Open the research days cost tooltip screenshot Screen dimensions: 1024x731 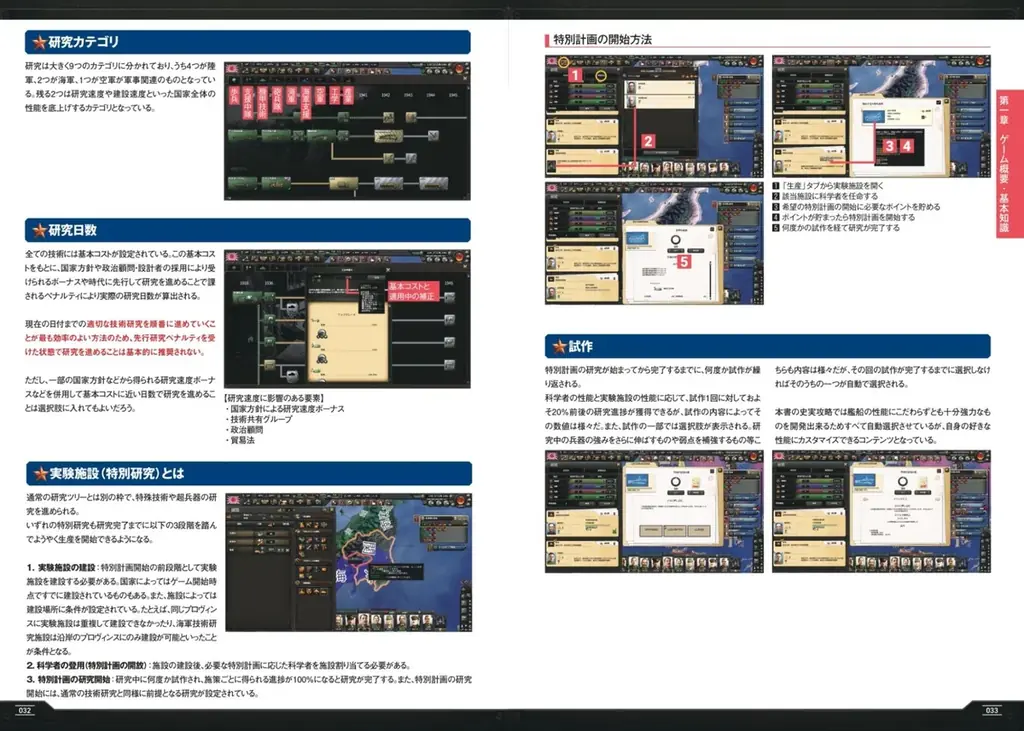(x=347, y=319)
